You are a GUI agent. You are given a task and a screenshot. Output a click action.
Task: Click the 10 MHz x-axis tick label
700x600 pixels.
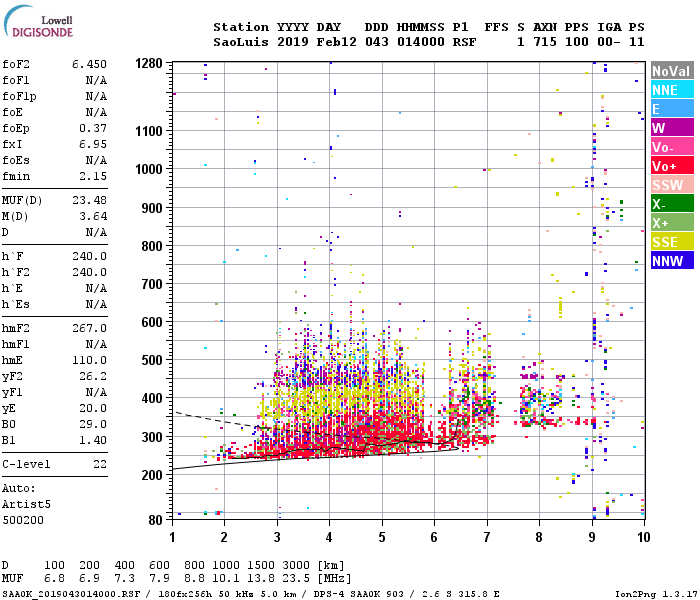(x=643, y=537)
